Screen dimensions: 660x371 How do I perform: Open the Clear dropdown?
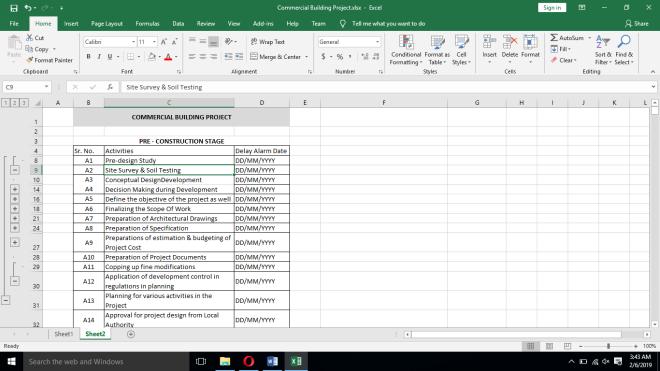click(563, 60)
